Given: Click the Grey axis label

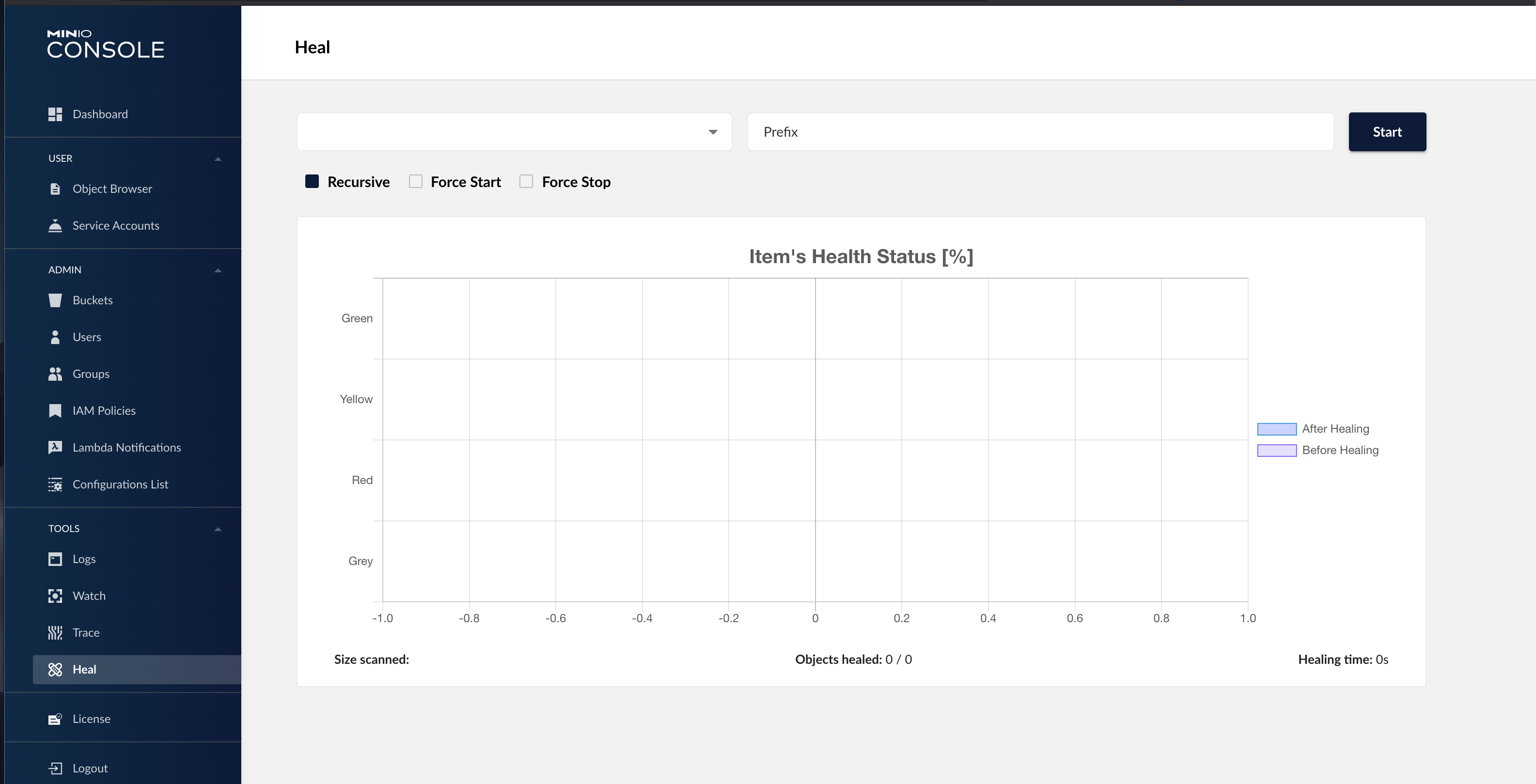Looking at the screenshot, I should tap(360, 561).
